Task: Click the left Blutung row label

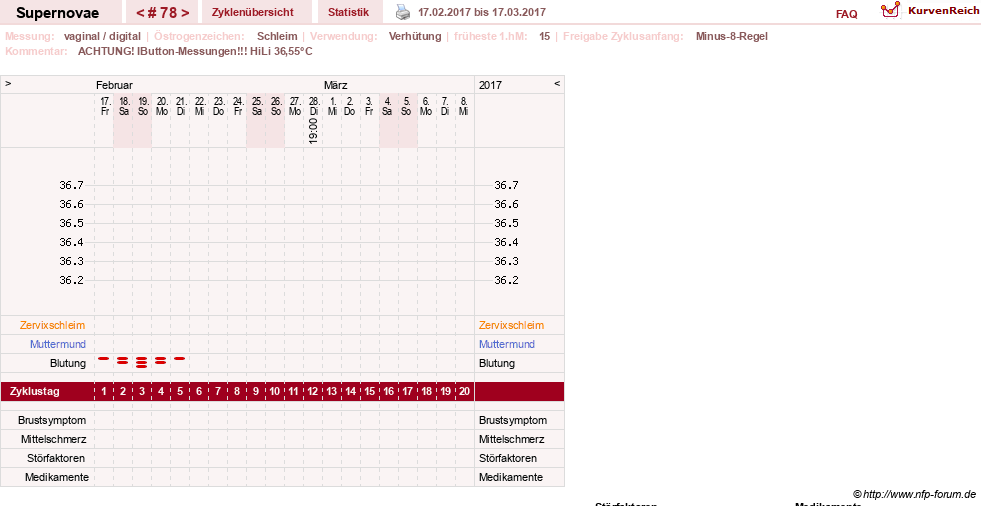Action: (68, 363)
